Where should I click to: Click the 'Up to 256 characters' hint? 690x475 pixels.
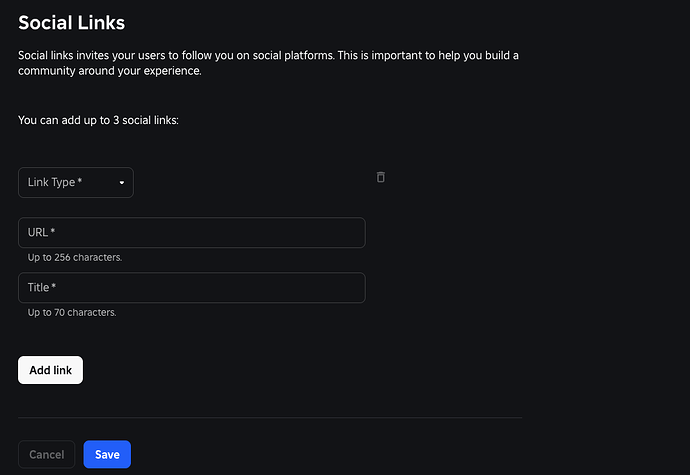point(75,258)
